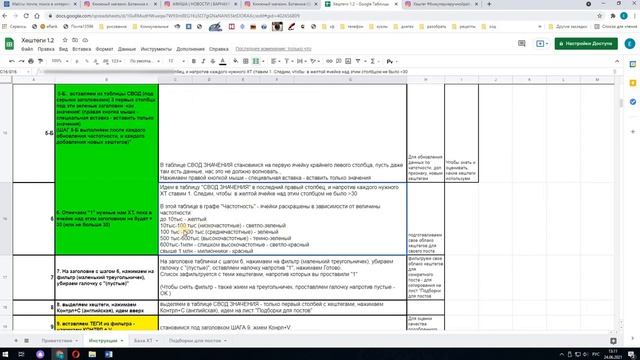Screen dimensions: 640x360
Task: Open the Keep notes side panel icon
Action: 633,83
